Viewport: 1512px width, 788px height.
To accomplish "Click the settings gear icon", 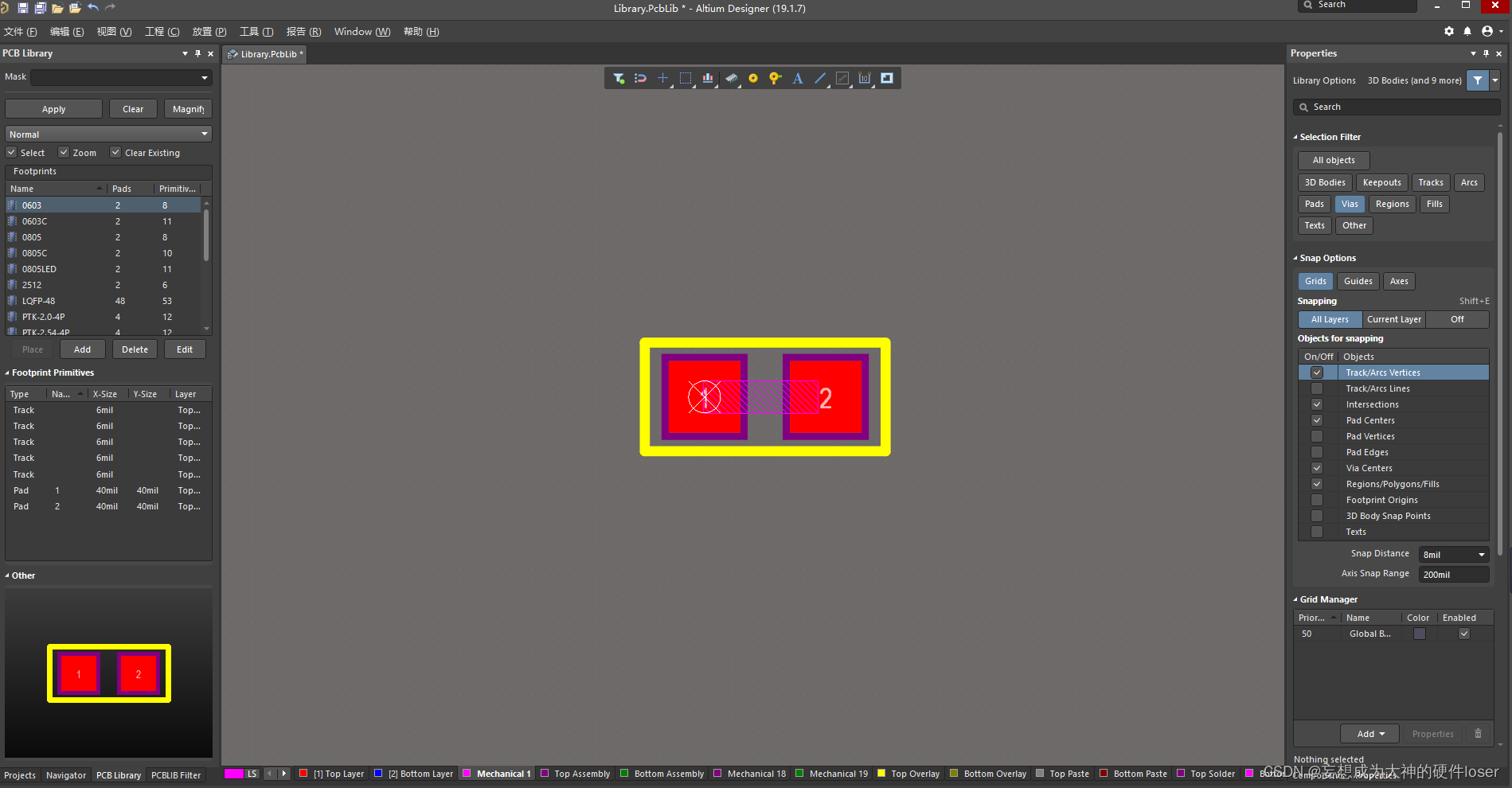I will [x=1449, y=31].
